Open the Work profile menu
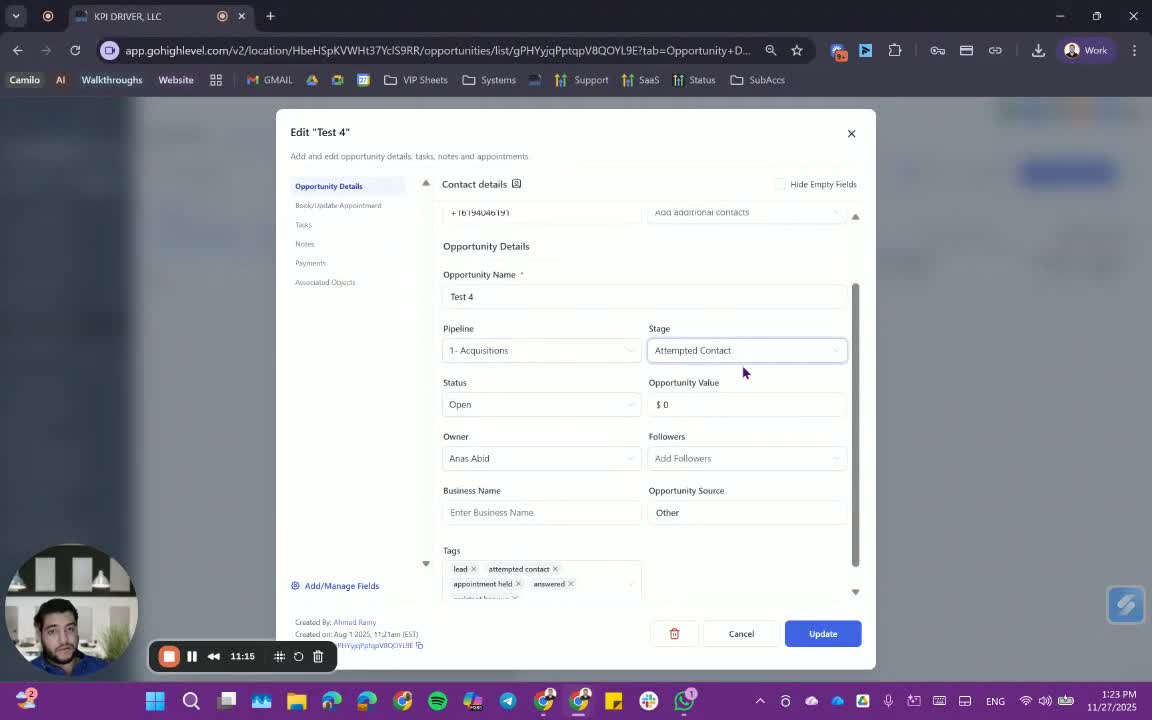Image resolution: width=1152 pixels, height=720 pixels. coord(1086,51)
